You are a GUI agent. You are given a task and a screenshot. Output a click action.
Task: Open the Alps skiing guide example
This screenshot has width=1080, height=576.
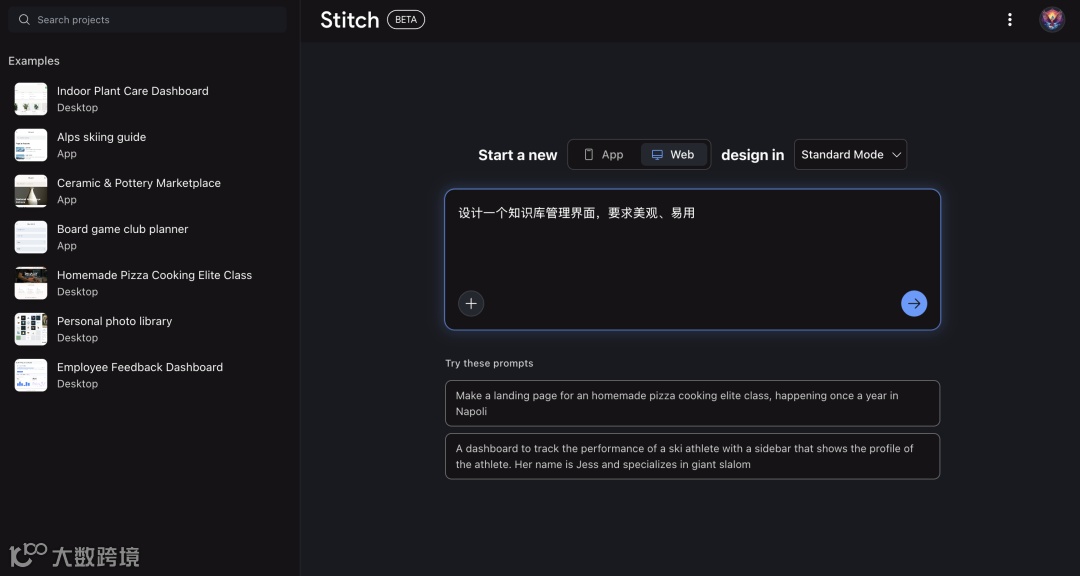coord(149,145)
